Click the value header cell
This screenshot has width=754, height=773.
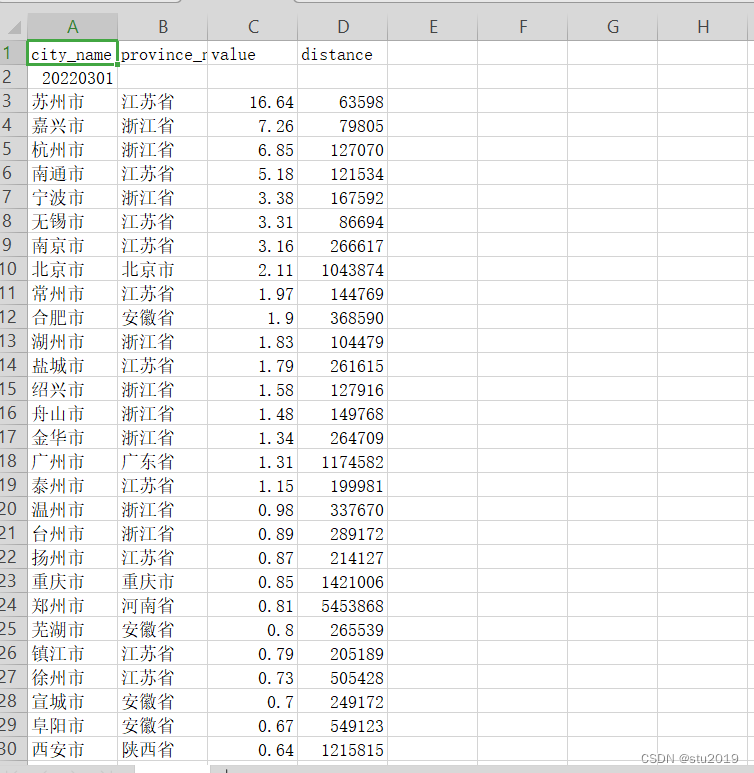[253, 53]
